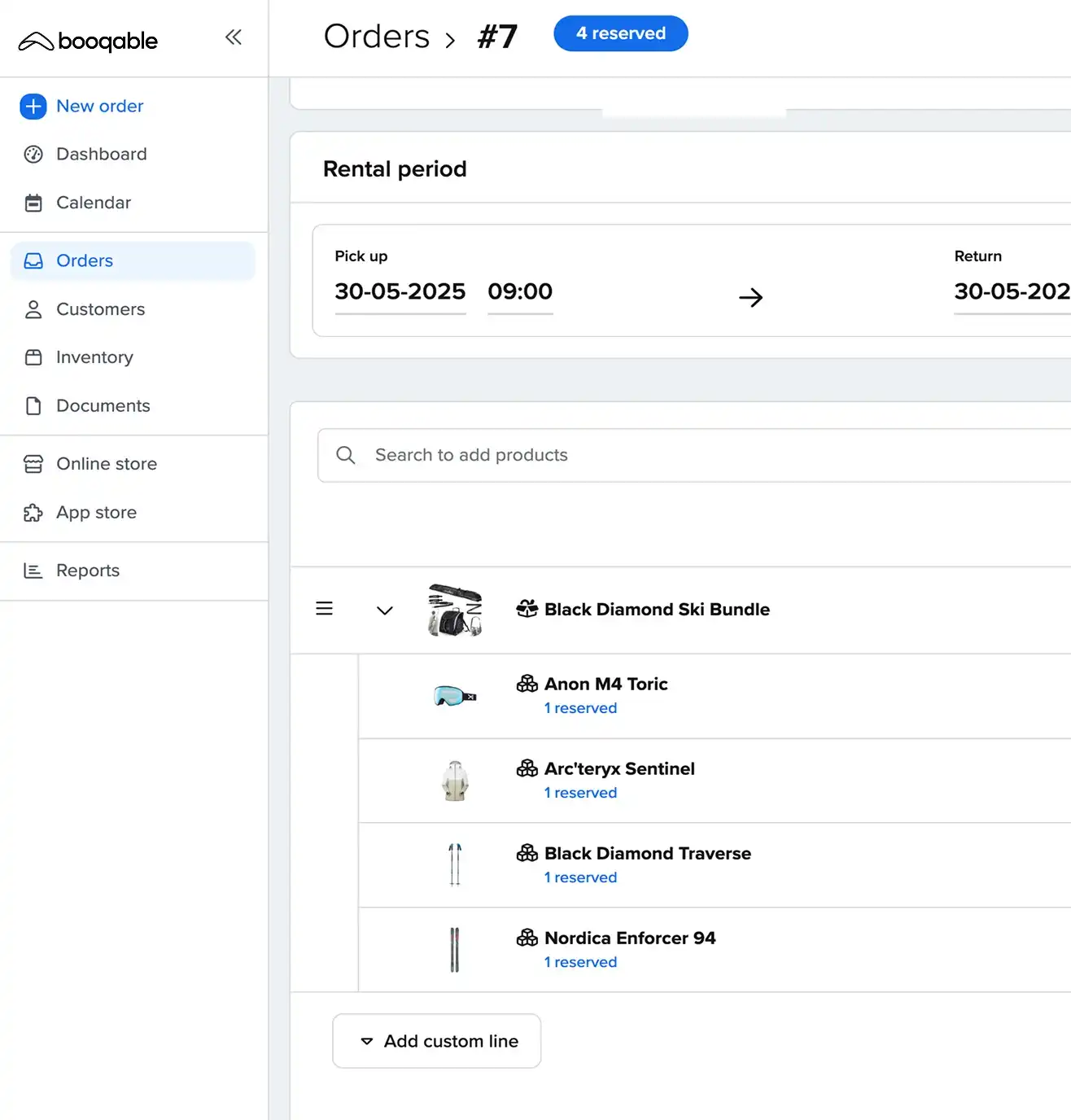The width and height of the screenshot is (1071, 1120).
Task: Click the 4 reserved status badge
Action: [x=620, y=33]
